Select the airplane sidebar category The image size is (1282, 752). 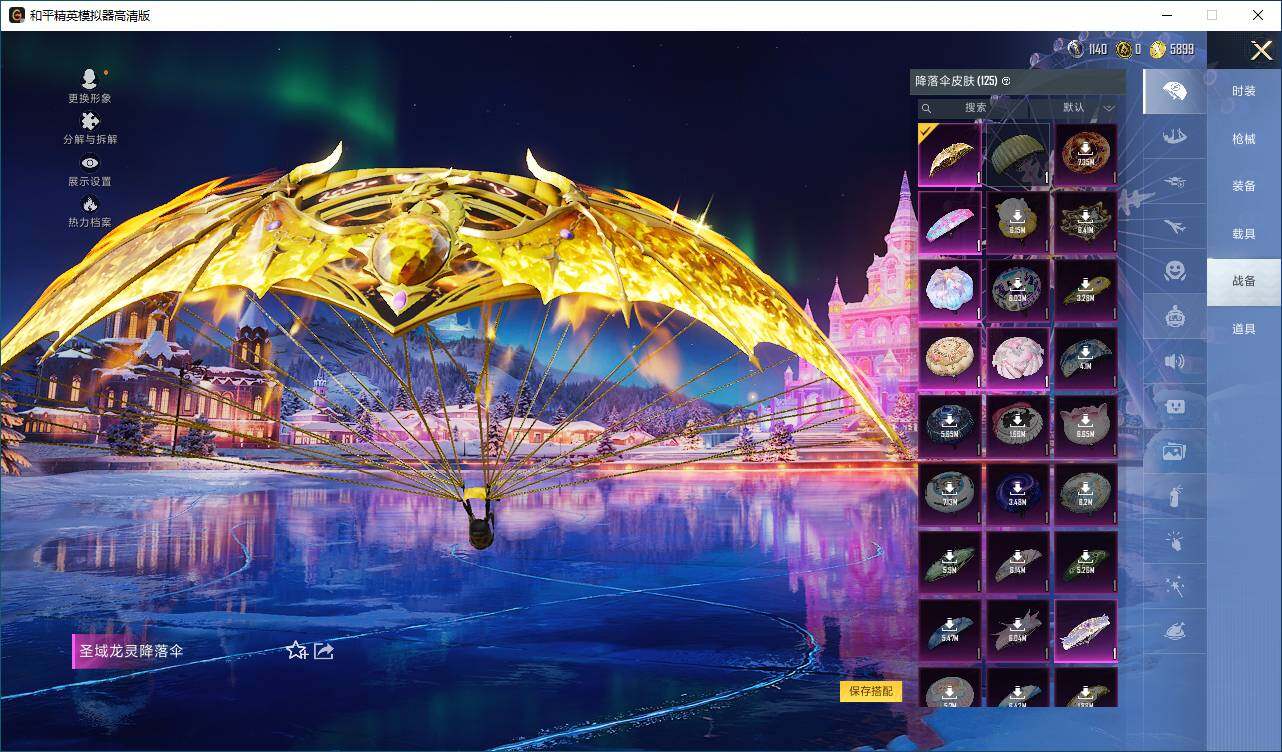point(1174,227)
